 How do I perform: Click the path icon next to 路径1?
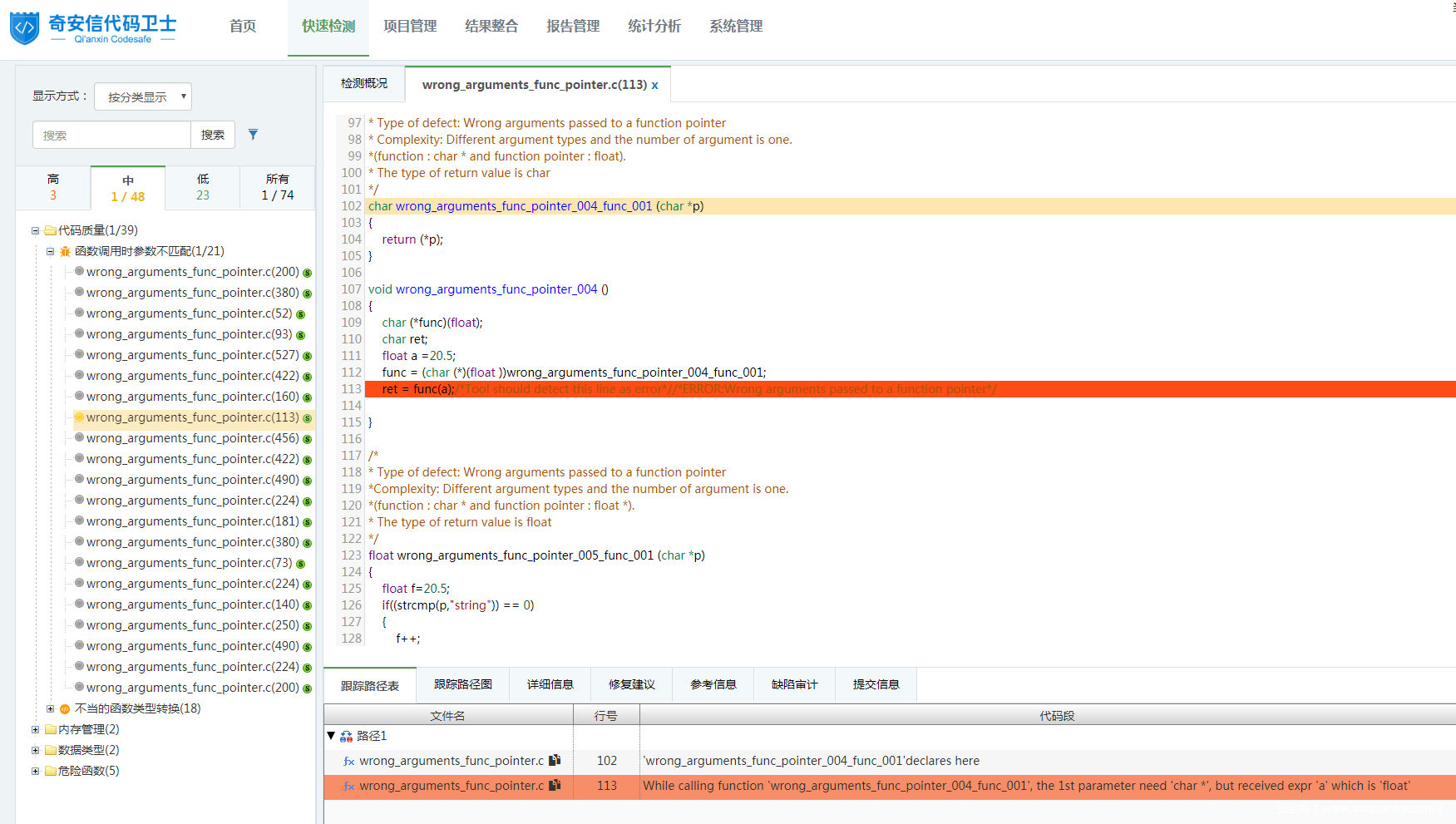346,737
